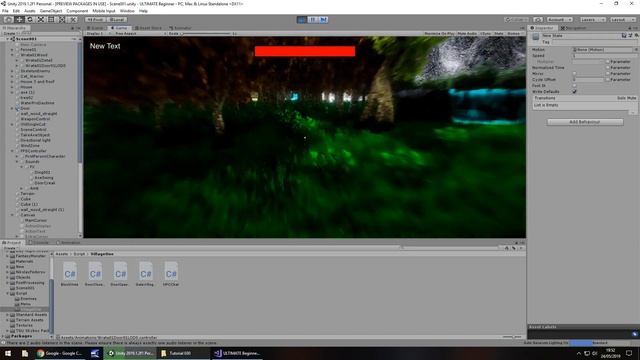Collapse the Scene001 root in Hierarchy

pyautogui.click(x=7, y=39)
